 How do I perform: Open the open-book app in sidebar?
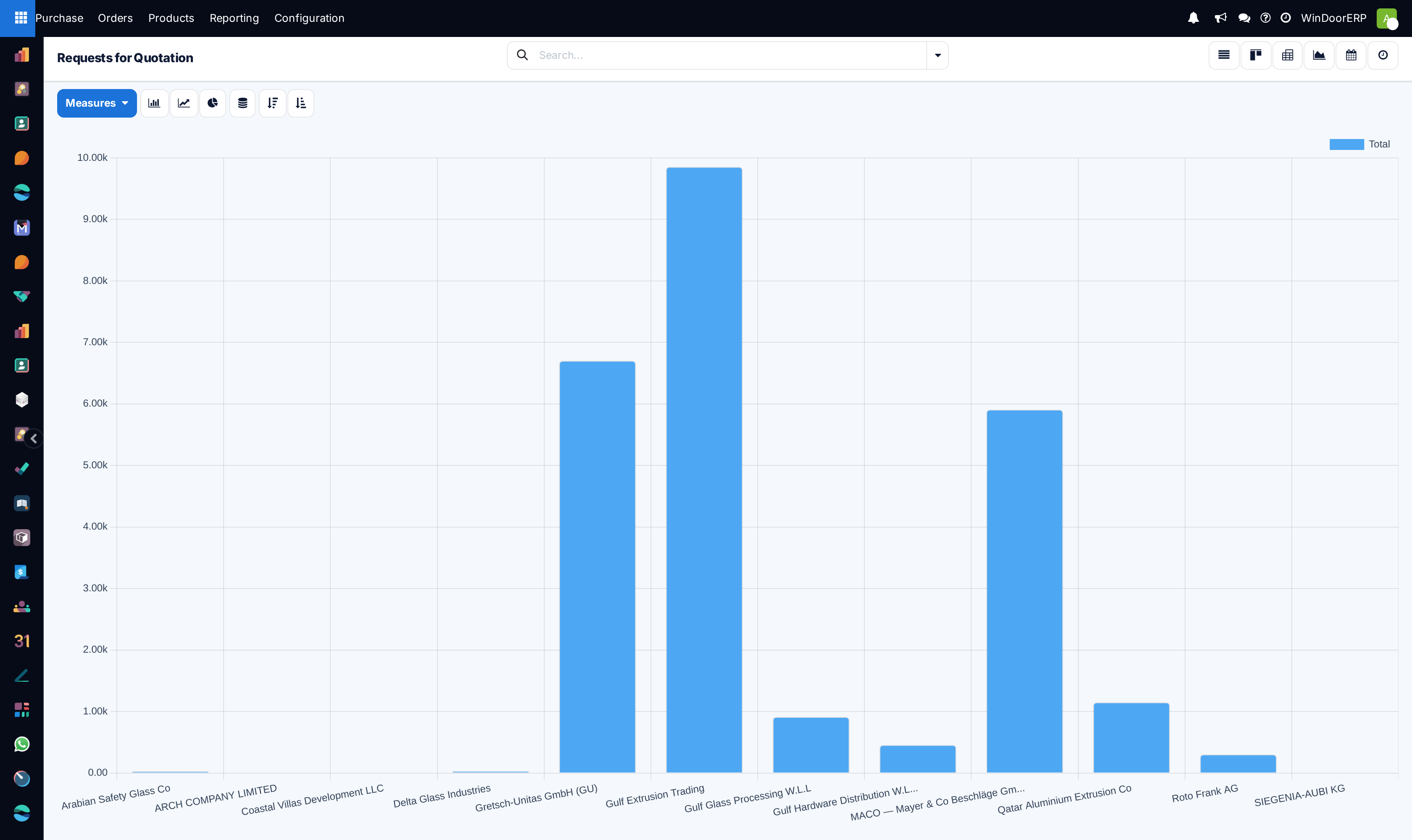tap(21, 503)
